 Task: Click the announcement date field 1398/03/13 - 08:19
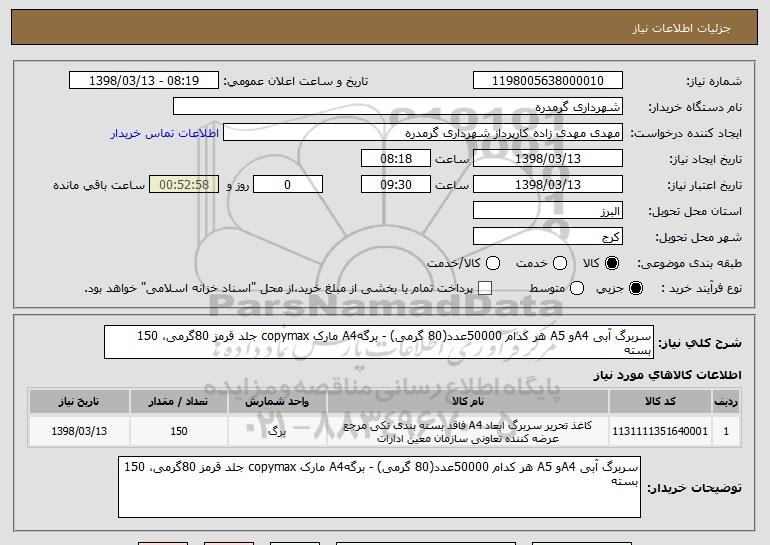[x=144, y=81]
